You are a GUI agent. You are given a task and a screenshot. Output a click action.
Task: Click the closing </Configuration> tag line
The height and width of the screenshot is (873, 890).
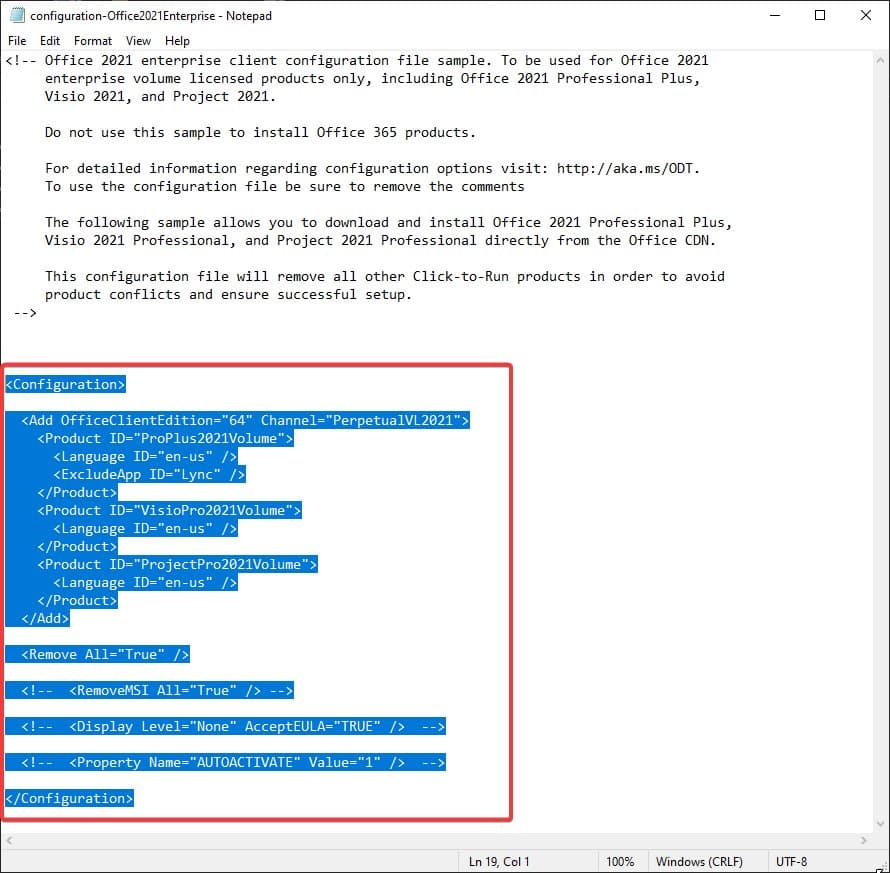[69, 798]
